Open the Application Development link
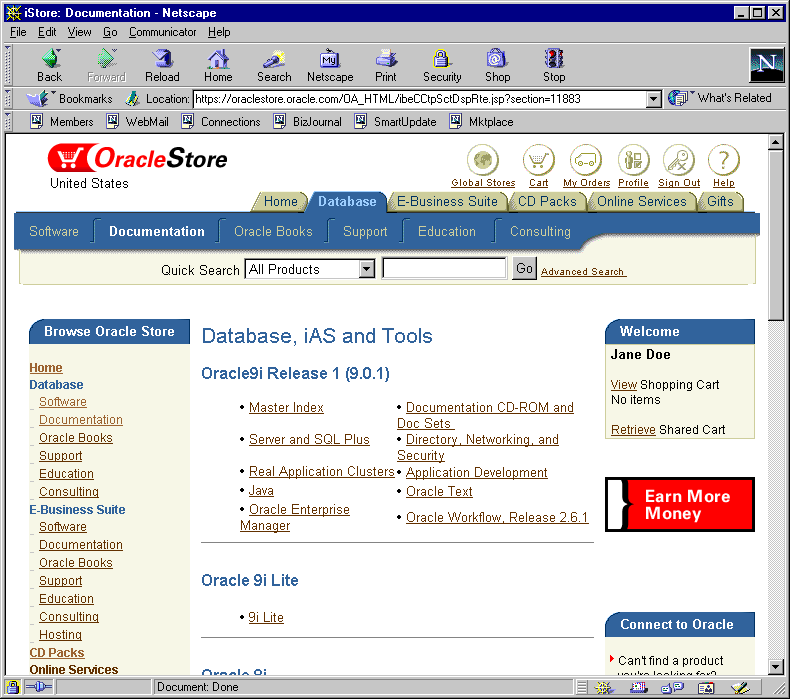The image size is (790, 699). click(477, 473)
